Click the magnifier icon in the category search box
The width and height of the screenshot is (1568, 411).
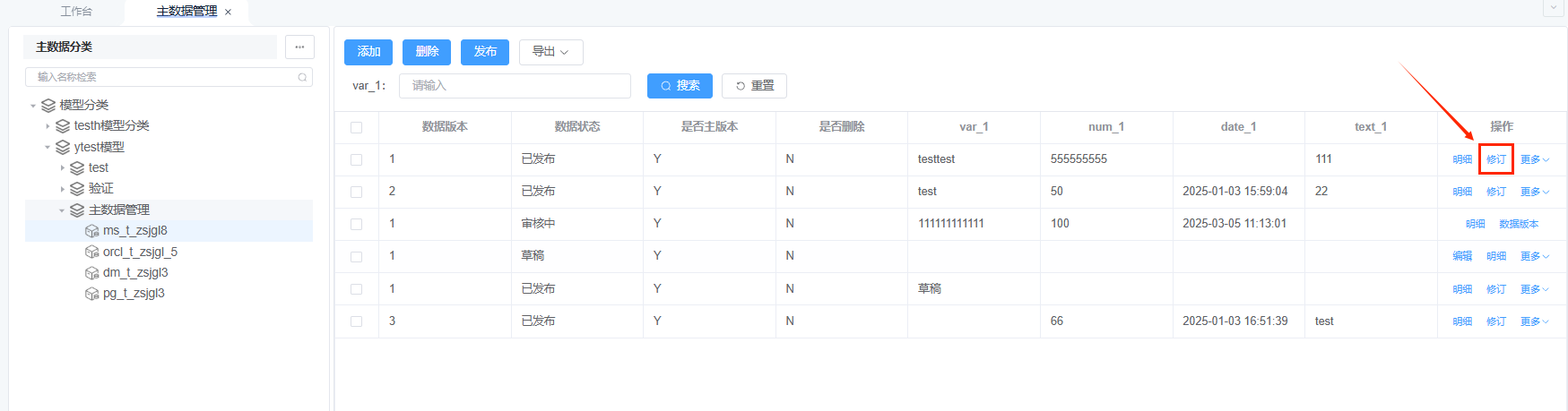303,77
